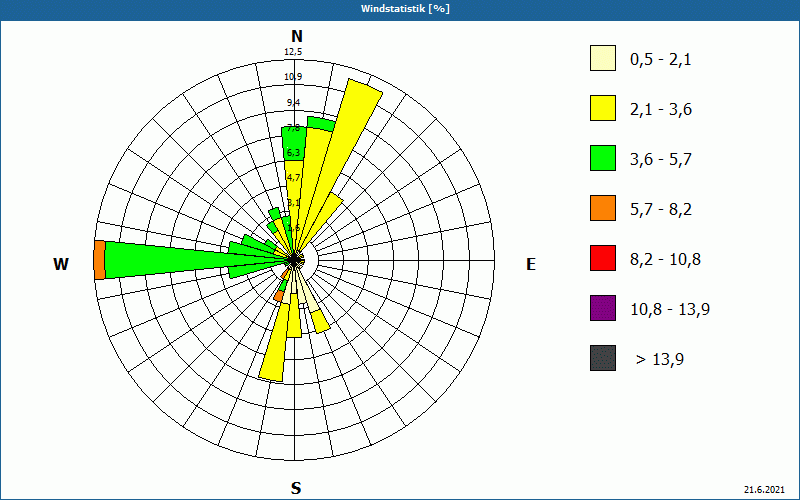
Task: Click the legend label '3,6 - 5,7'
Action: (661, 160)
